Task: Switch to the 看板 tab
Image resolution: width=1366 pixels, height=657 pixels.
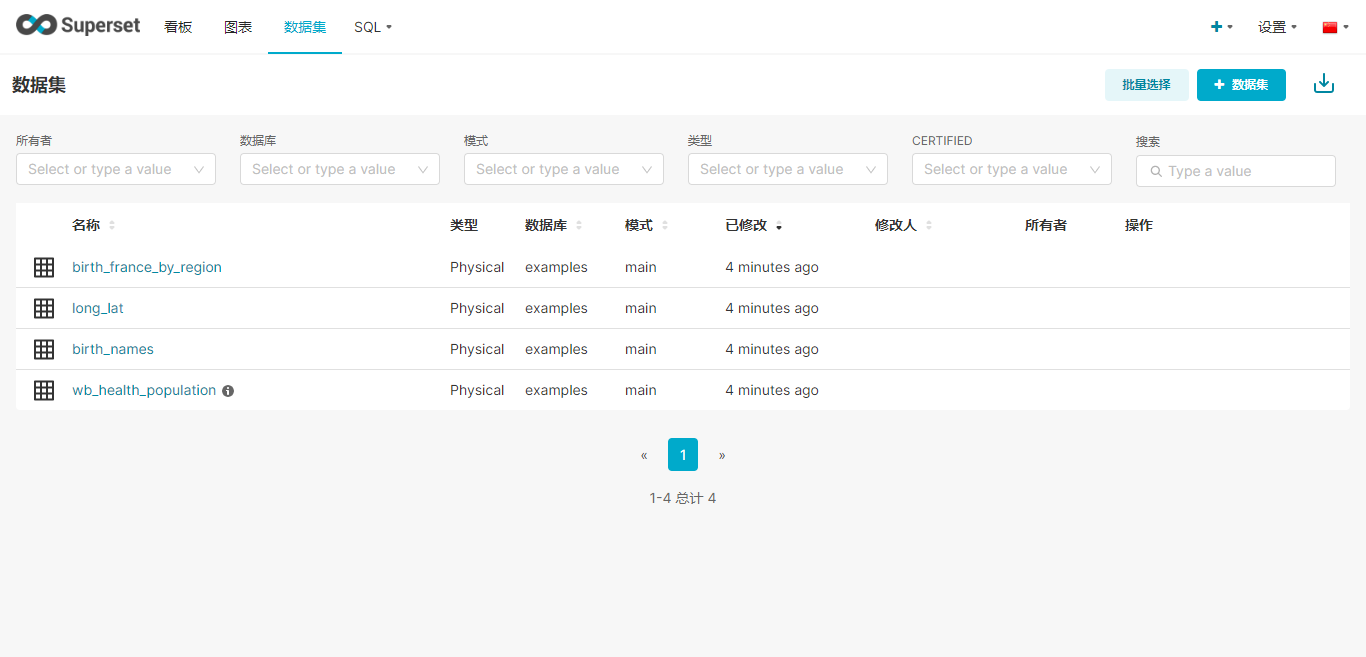Action: pos(178,27)
